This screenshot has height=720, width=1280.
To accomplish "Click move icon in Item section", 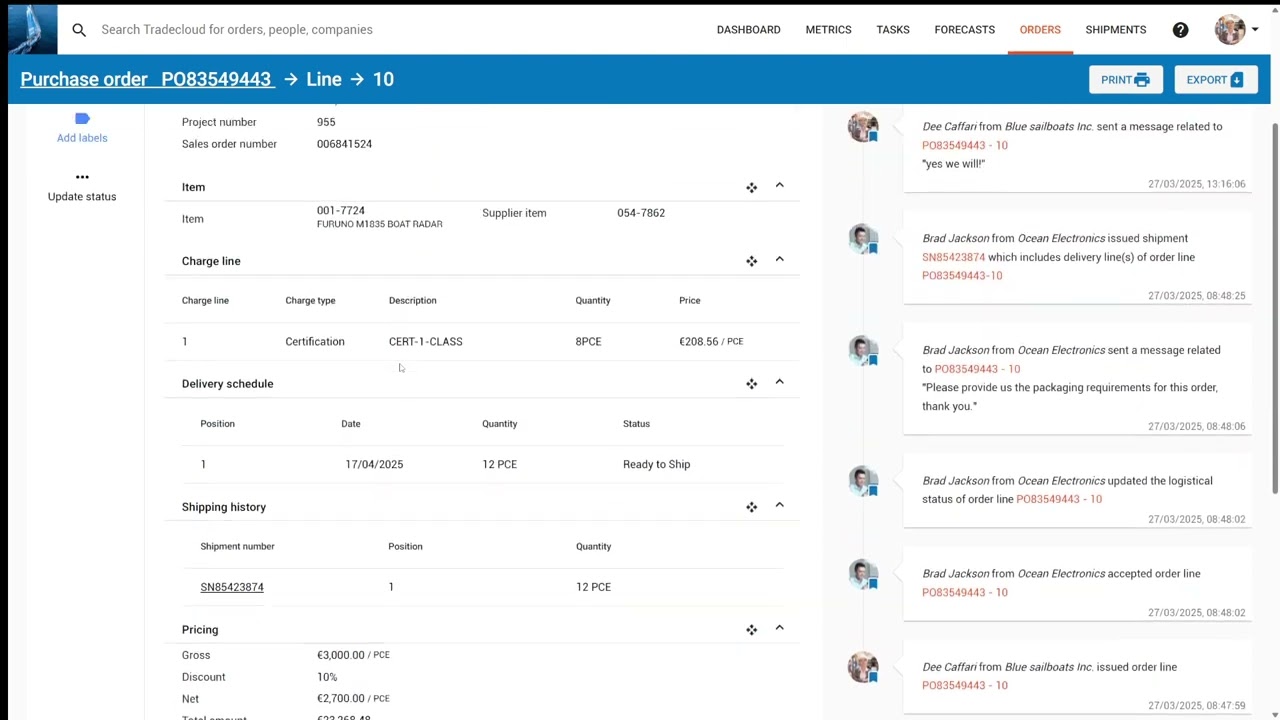I will [x=751, y=188].
